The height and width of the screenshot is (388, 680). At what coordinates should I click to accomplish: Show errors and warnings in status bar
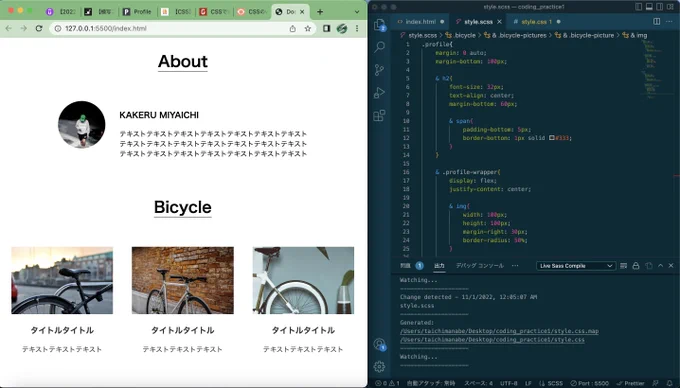tap(387, 383)
